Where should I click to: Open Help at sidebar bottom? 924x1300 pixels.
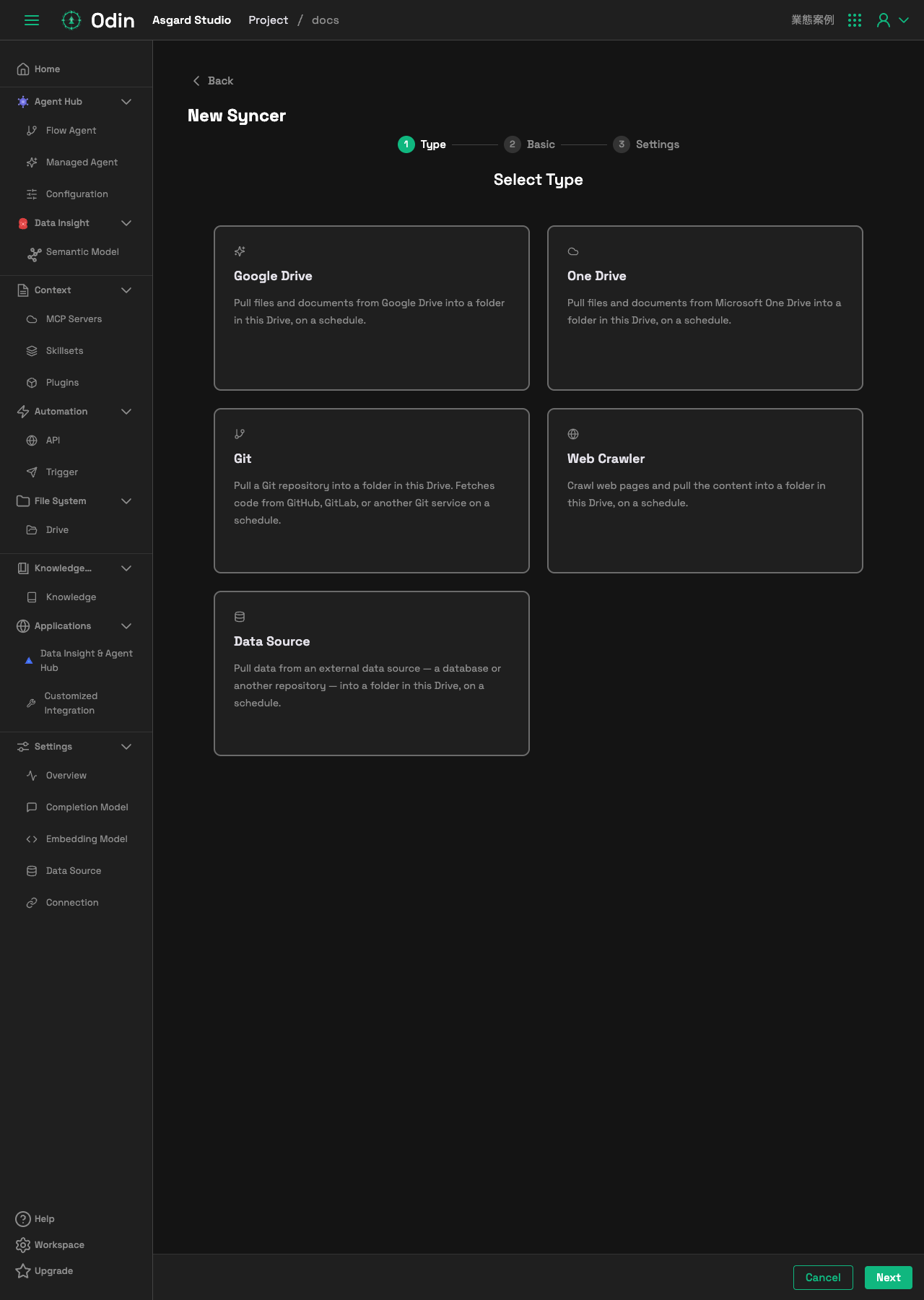pyautogui.click(x=35, y=1219)
